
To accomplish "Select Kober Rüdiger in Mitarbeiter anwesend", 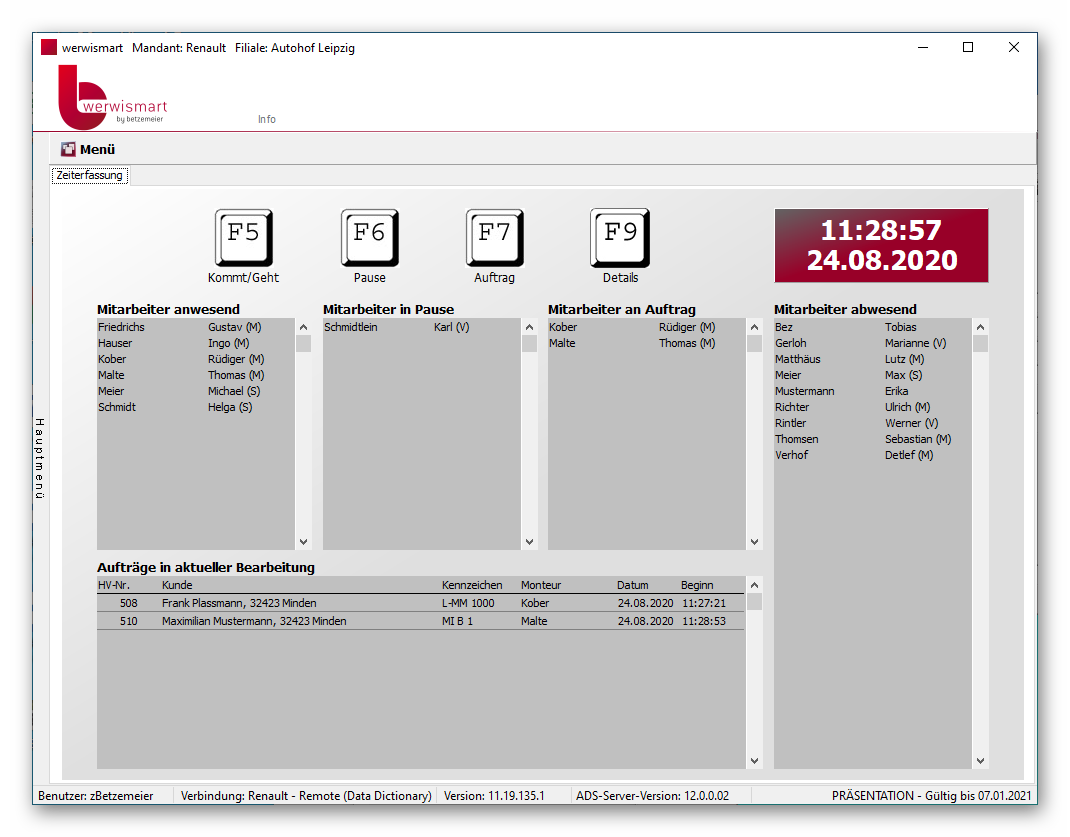I will coord(195,359).
